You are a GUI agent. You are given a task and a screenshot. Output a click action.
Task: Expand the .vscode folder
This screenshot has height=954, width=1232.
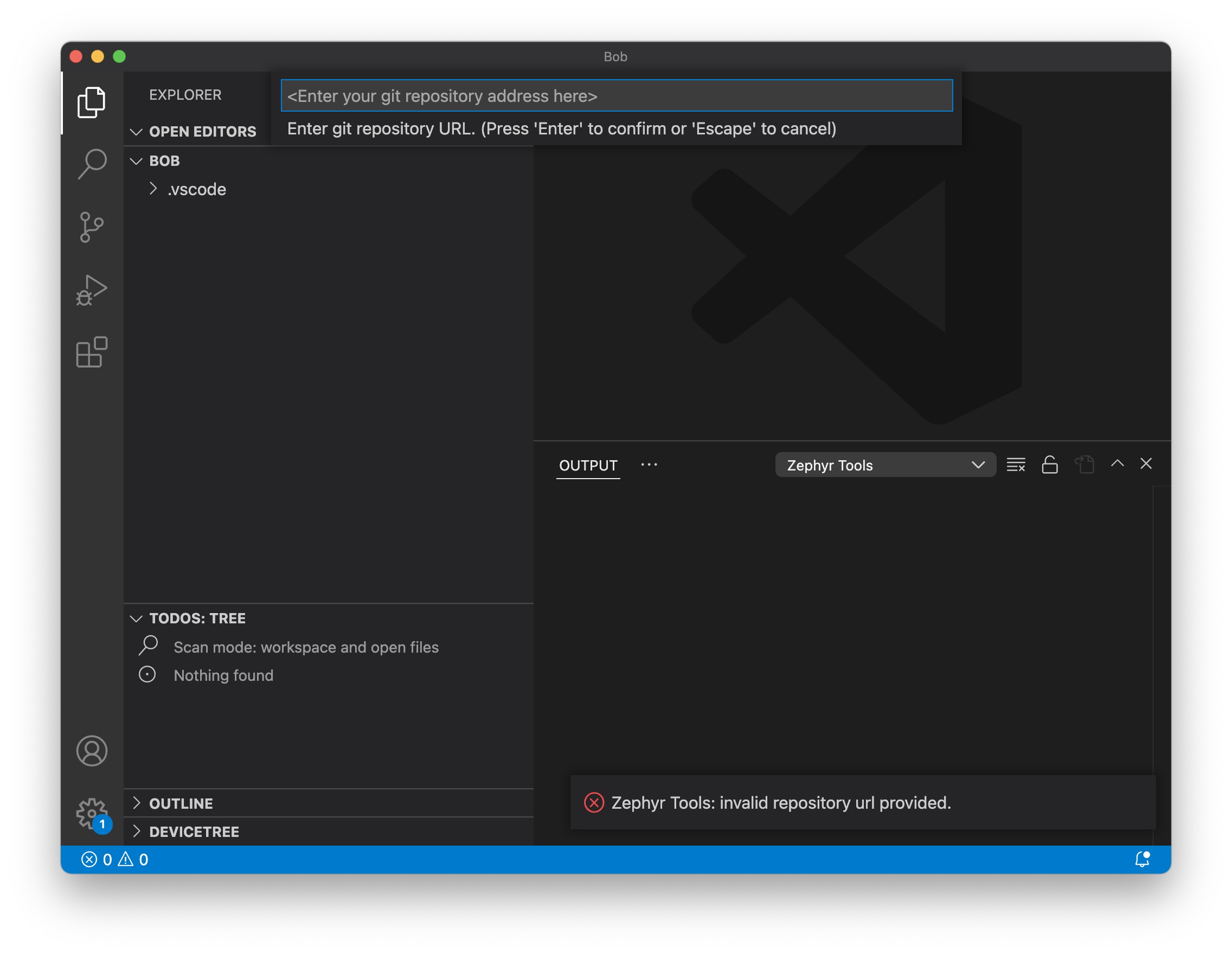[x=196, y=190]
